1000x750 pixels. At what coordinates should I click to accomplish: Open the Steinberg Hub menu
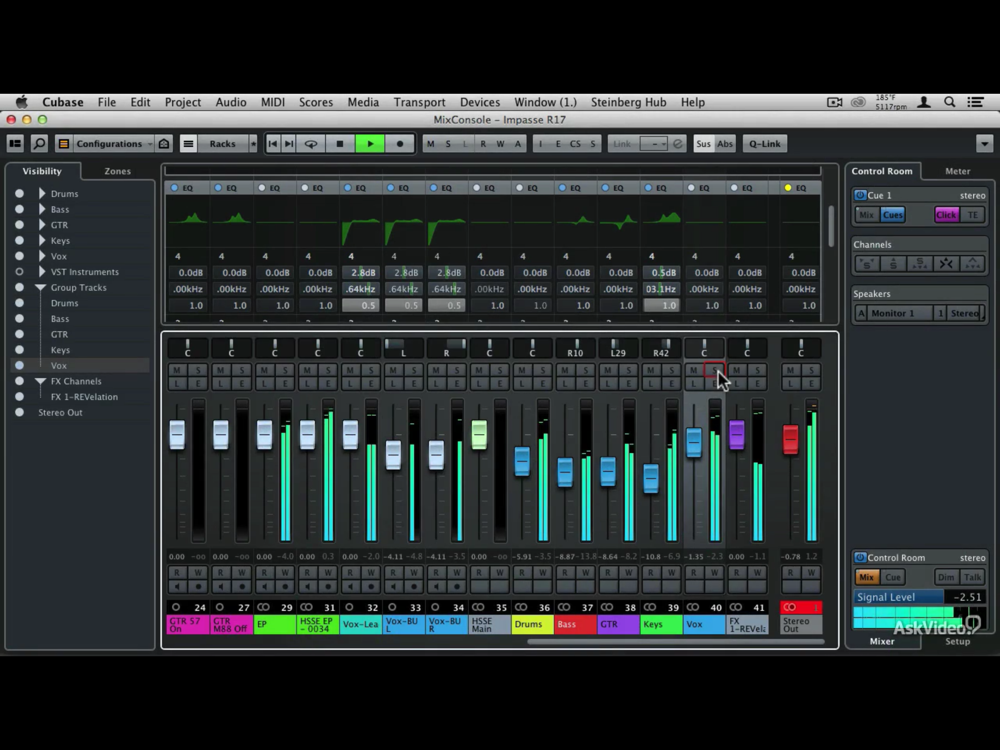tap(628, 102)
